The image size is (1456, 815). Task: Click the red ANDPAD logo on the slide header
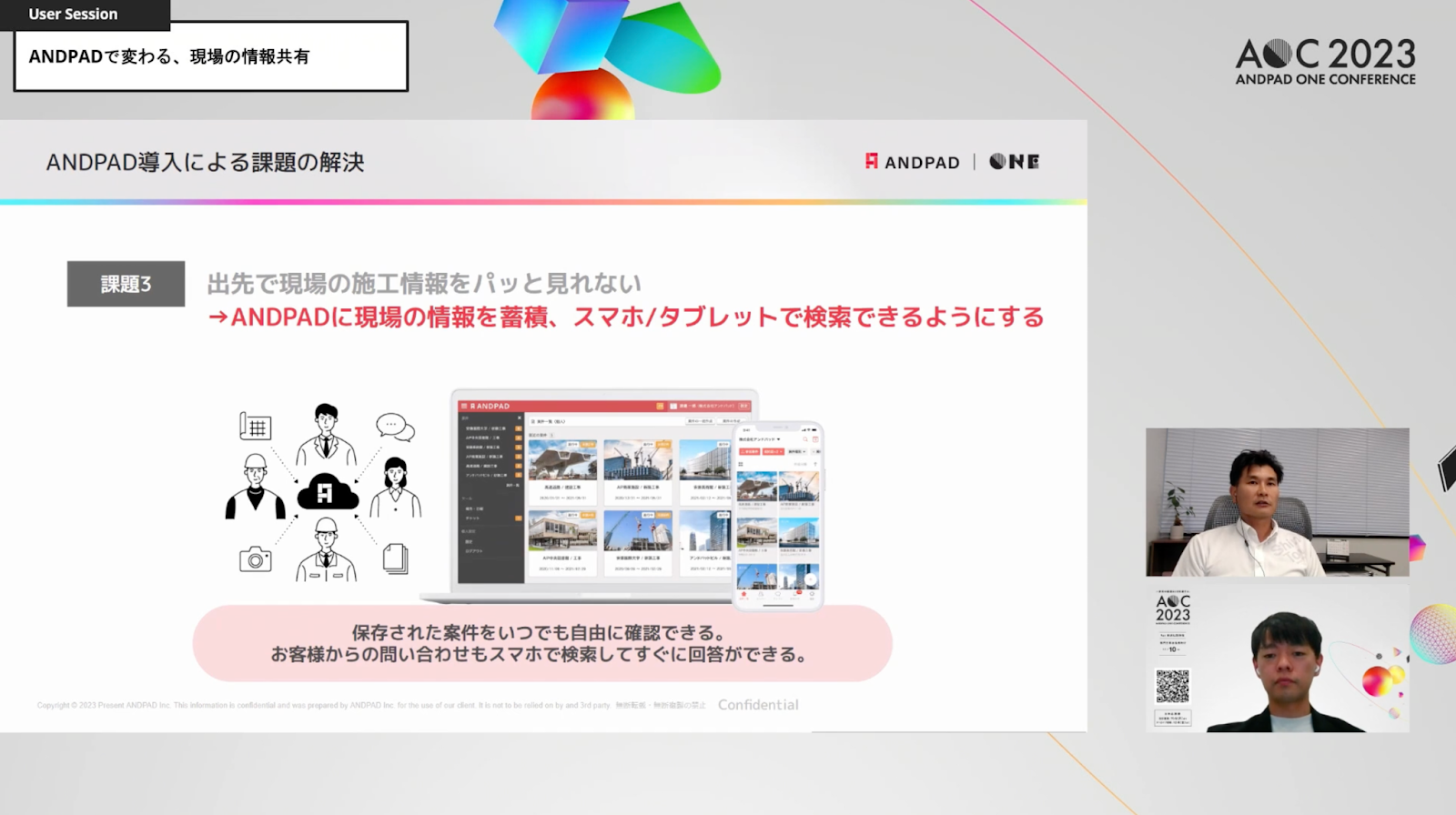tap(912, 162)
